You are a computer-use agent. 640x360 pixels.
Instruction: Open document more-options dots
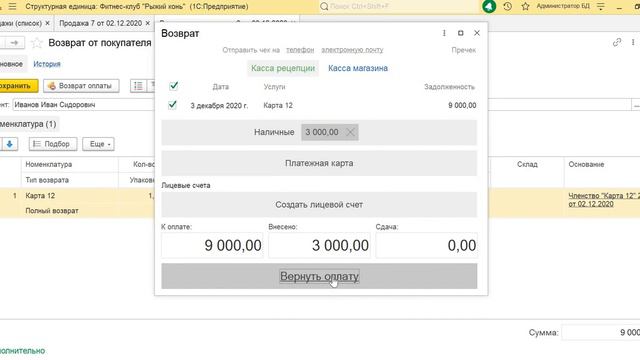pos(633,42)
